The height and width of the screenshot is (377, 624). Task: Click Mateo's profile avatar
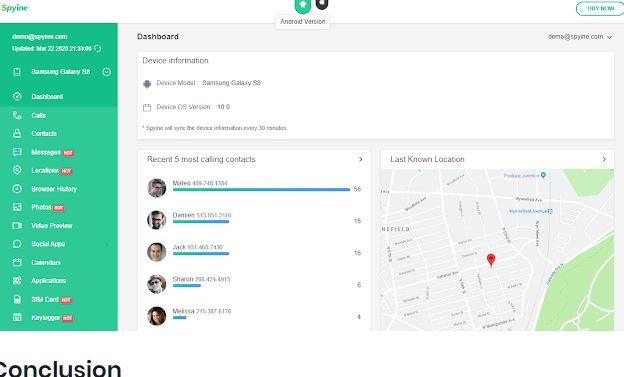point(156,188)
